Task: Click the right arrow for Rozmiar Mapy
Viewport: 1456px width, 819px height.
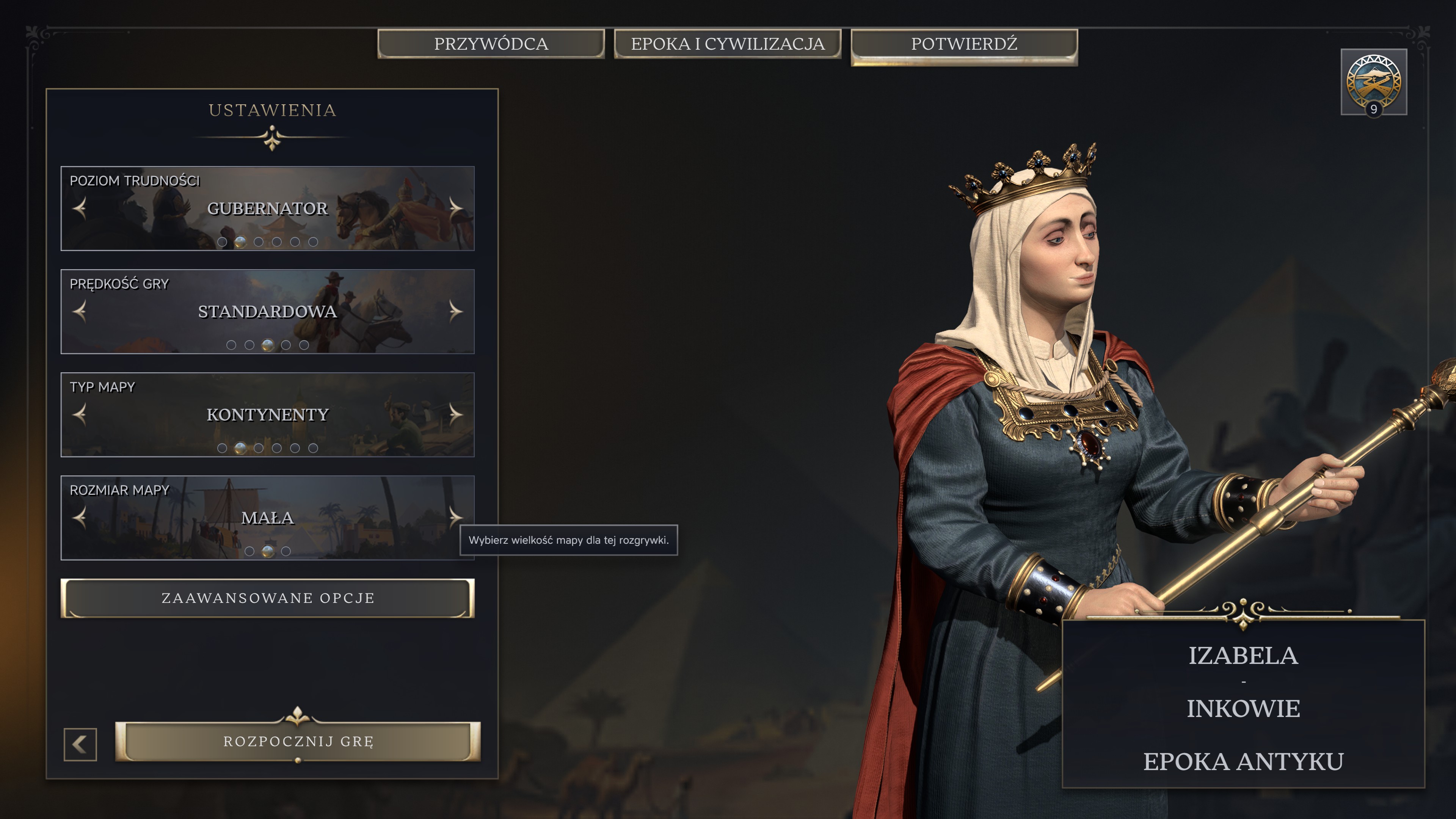Action: pyautogui.click(x=455, y=517)
